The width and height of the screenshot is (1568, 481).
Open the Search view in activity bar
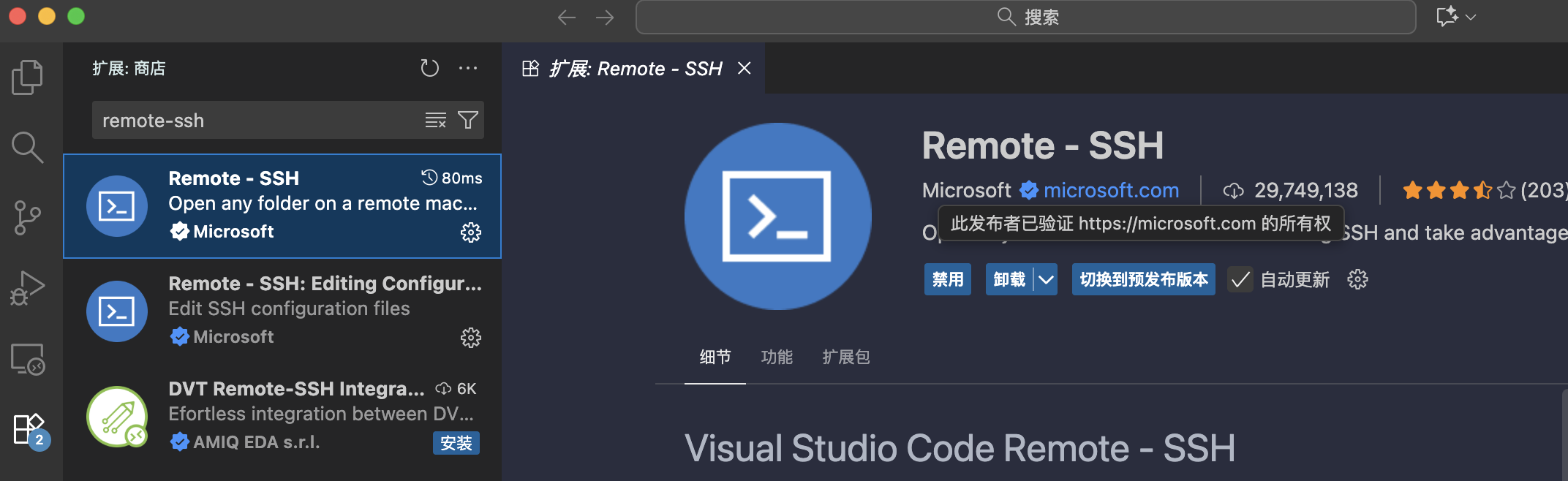(27, 147)
